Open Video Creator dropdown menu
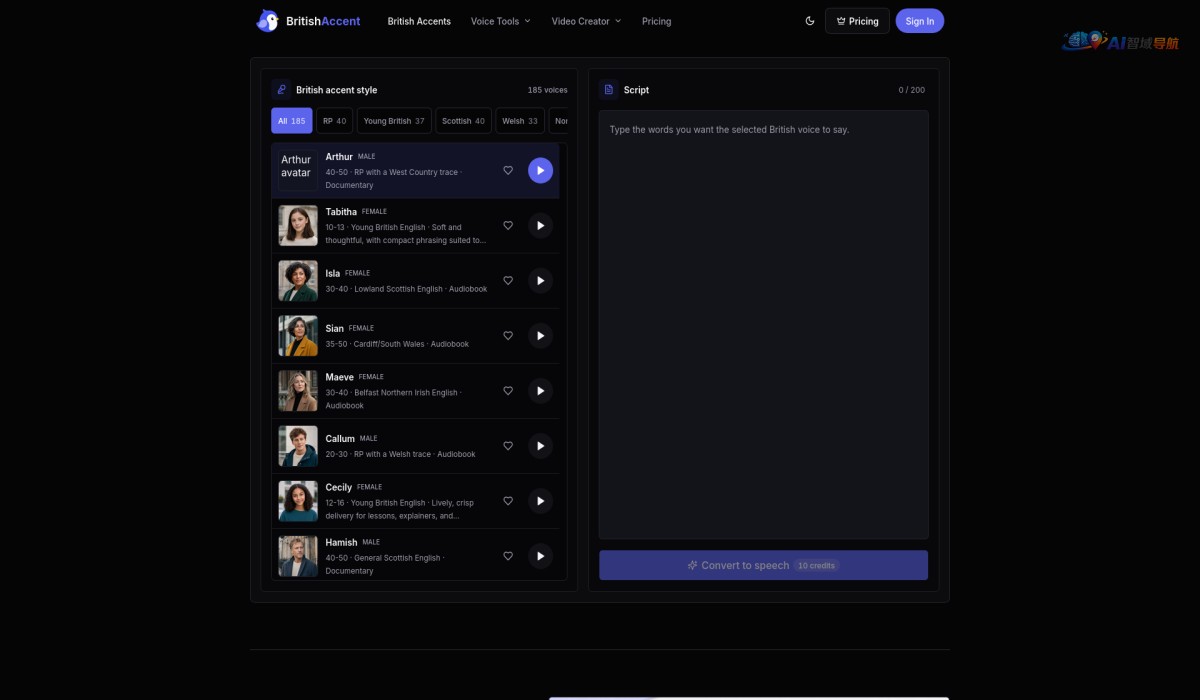 tap(586, 21)
